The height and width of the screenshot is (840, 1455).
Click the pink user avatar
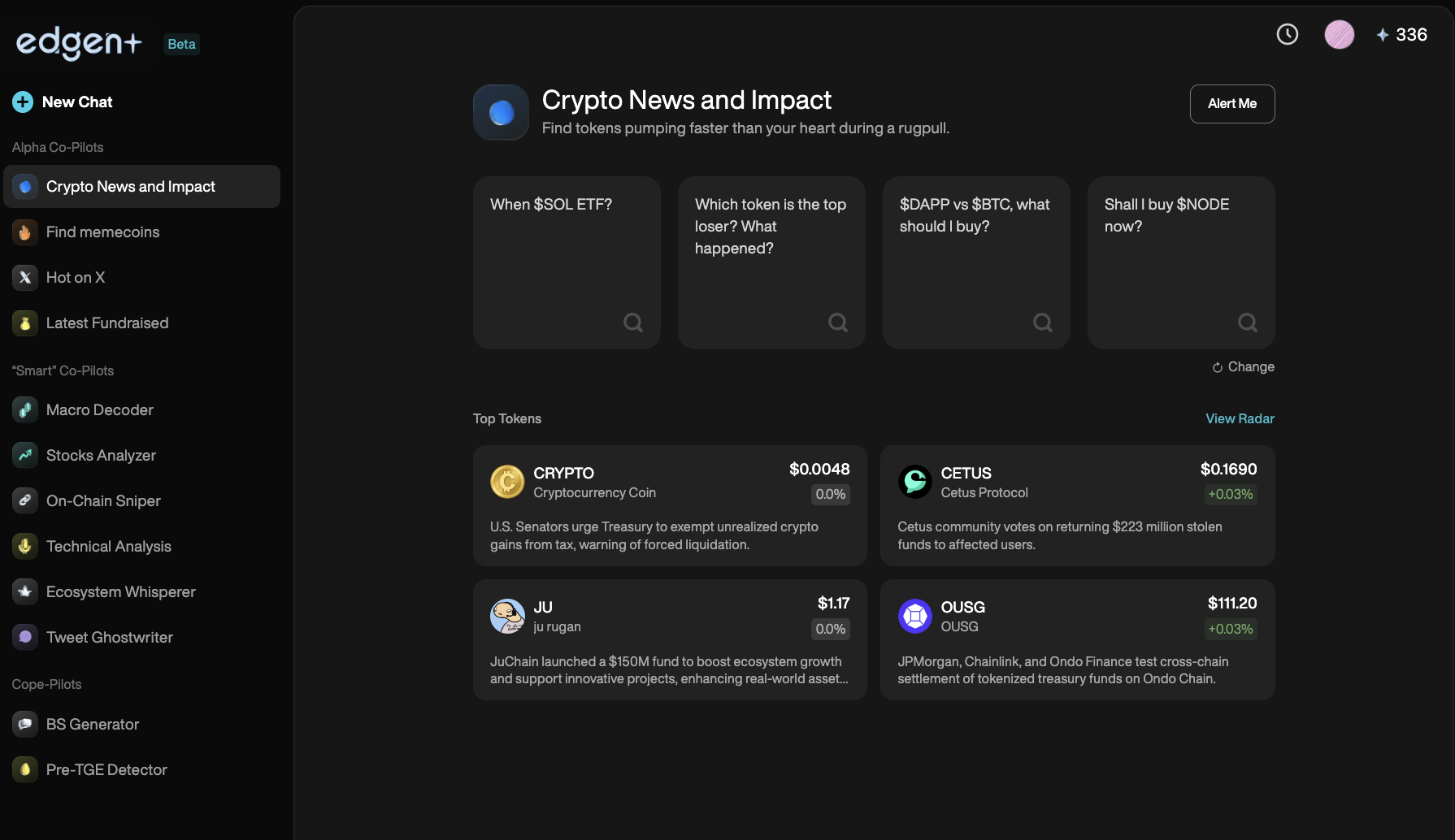pyautogui.click(x=1339, y=34)
